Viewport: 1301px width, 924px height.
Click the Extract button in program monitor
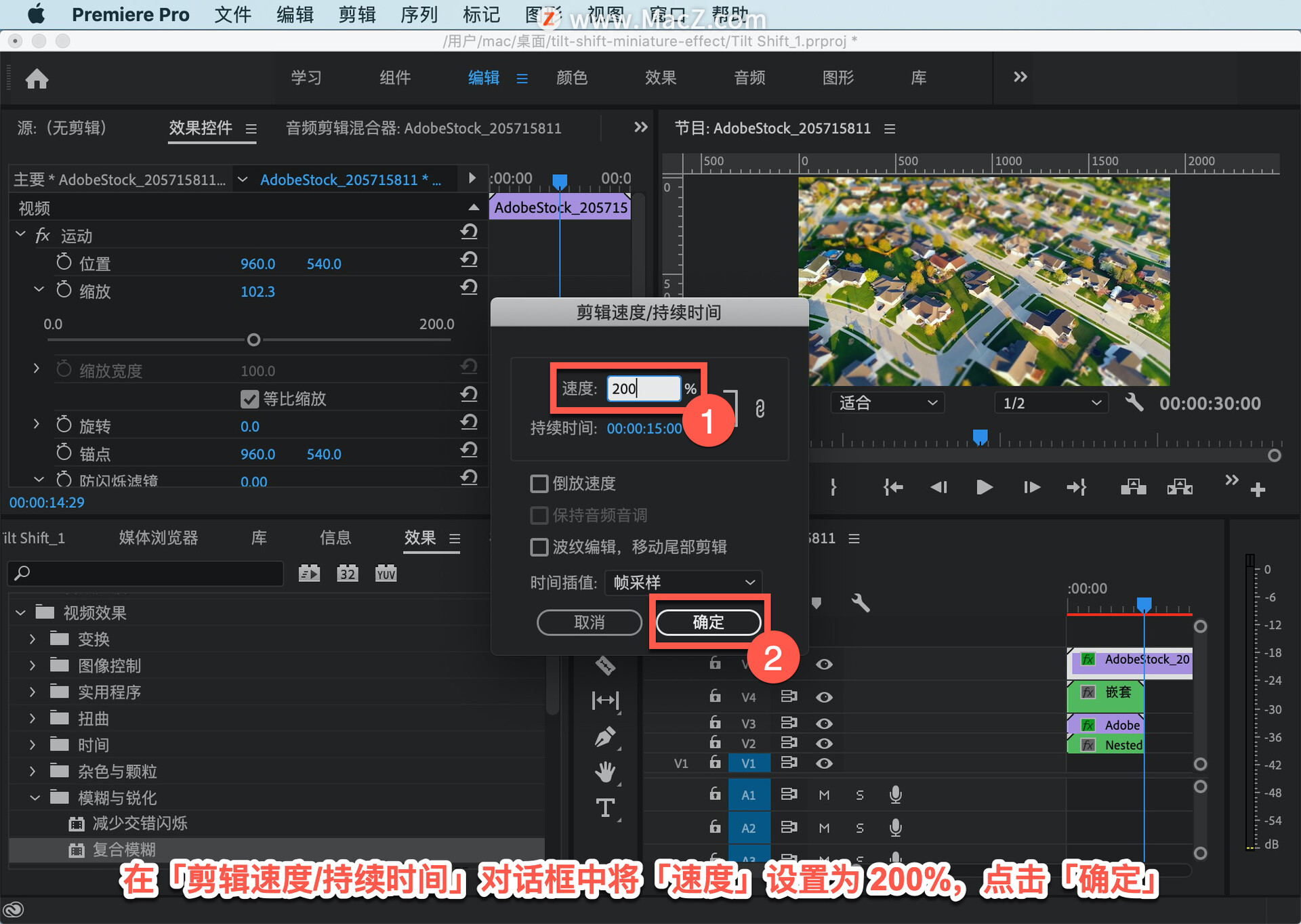[x=1180, y=487]
